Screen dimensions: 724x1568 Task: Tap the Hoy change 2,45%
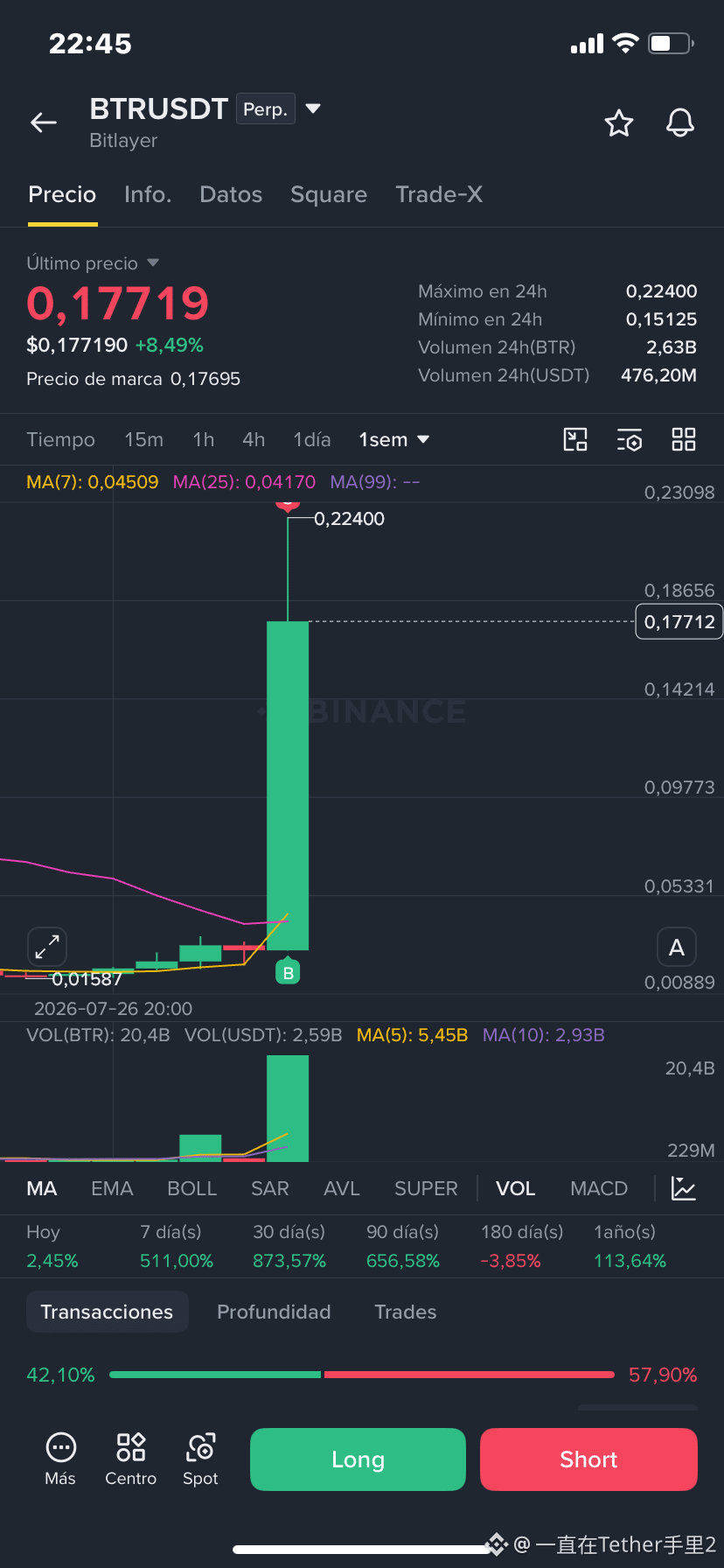point(52,1261)
